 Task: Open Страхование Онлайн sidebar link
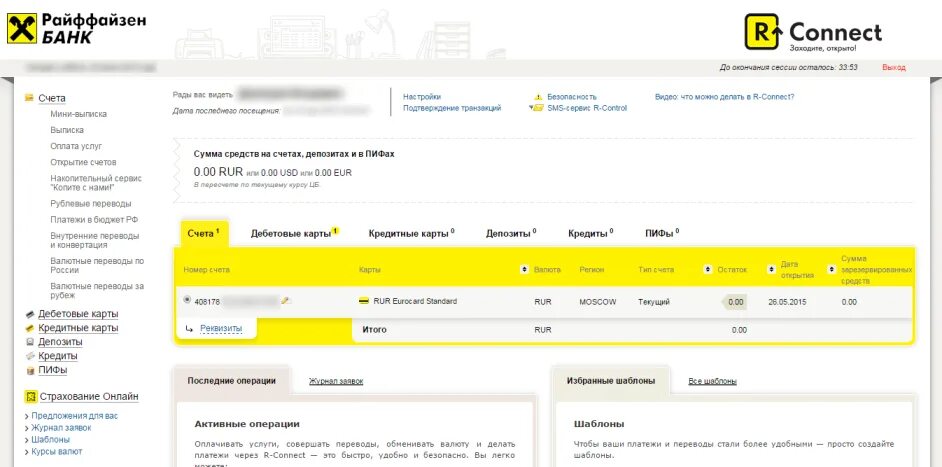click(x=90, y=397)
